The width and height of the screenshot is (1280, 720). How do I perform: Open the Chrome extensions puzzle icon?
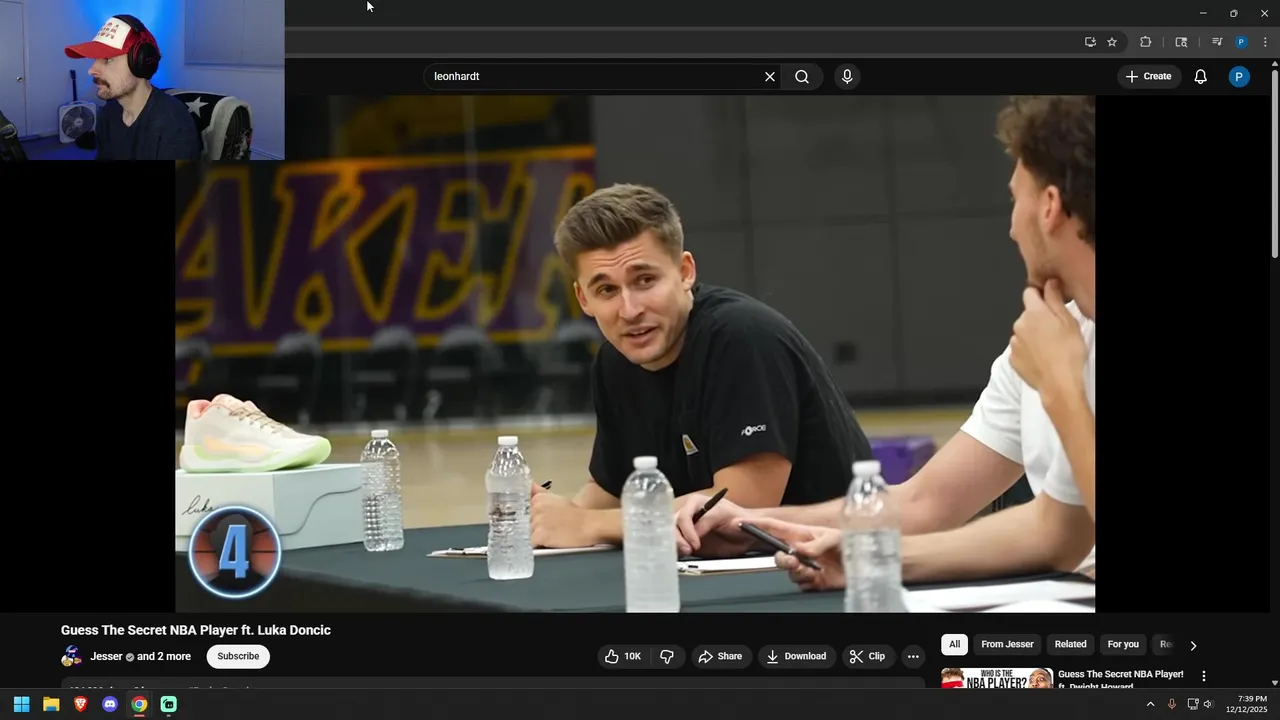coord(1146,42)
